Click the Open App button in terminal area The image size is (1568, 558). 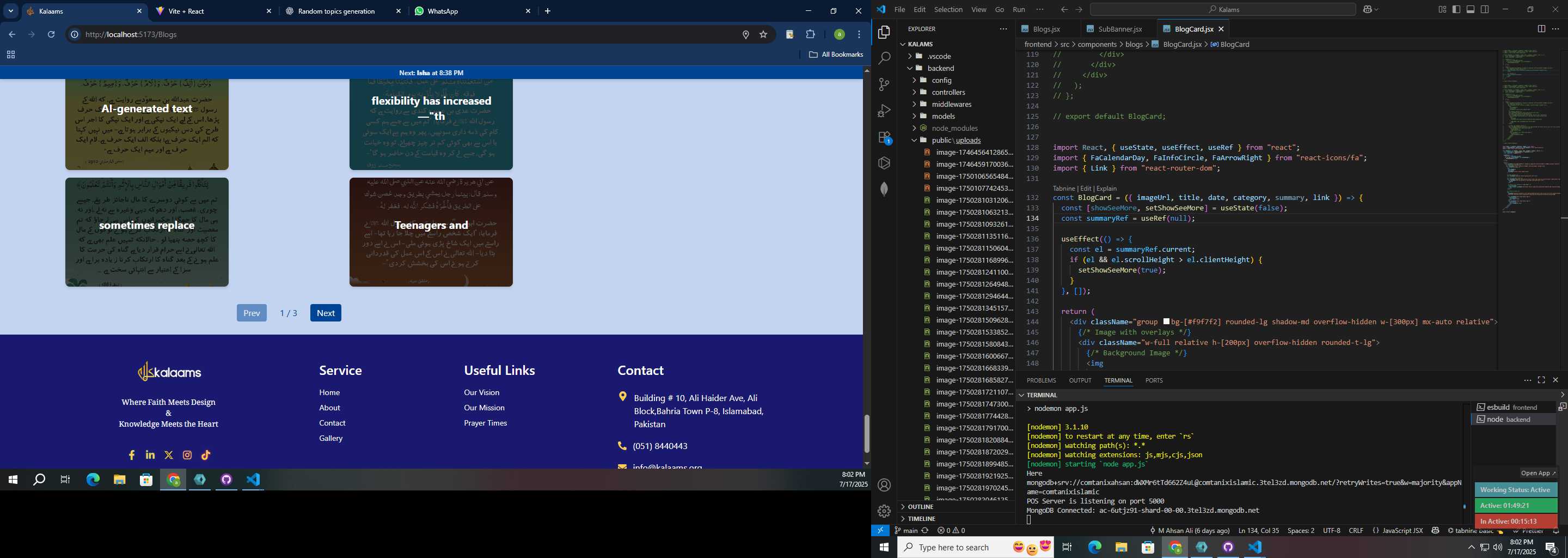click(x=1538, y=474)
